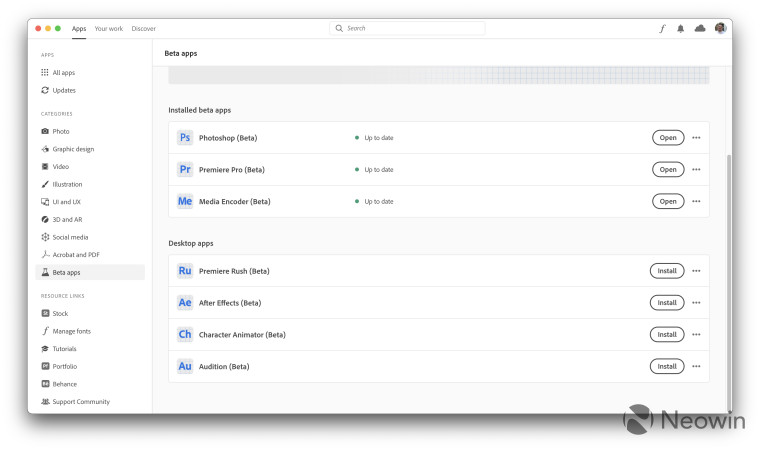The width and height of the screenshot is (760, 450).
Task: Expand more options for Character Animator (Beta)
Action: point(696,334)
